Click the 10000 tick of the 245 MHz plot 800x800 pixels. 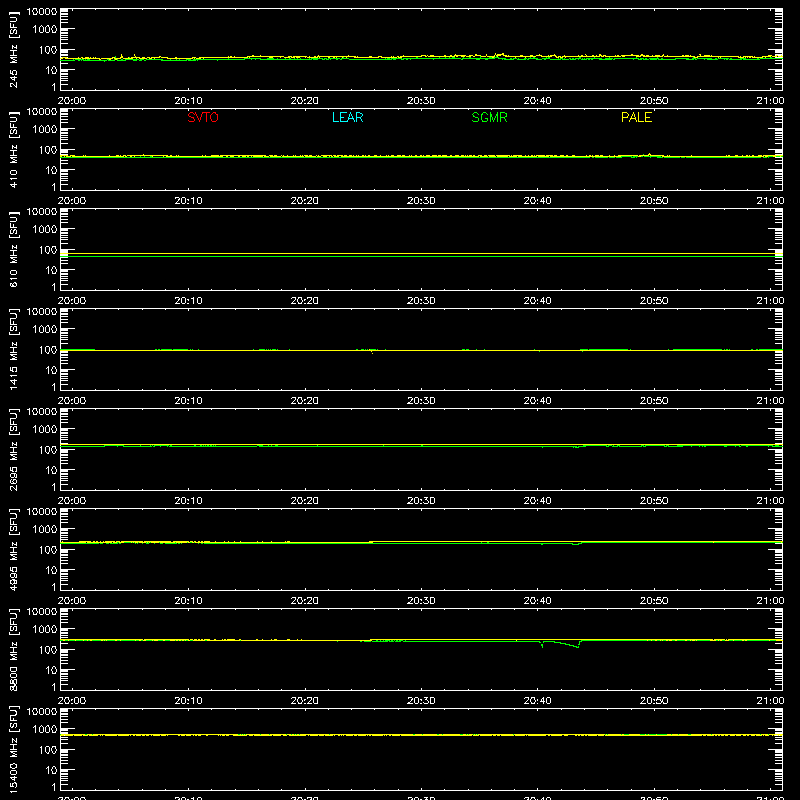(42, 12)
